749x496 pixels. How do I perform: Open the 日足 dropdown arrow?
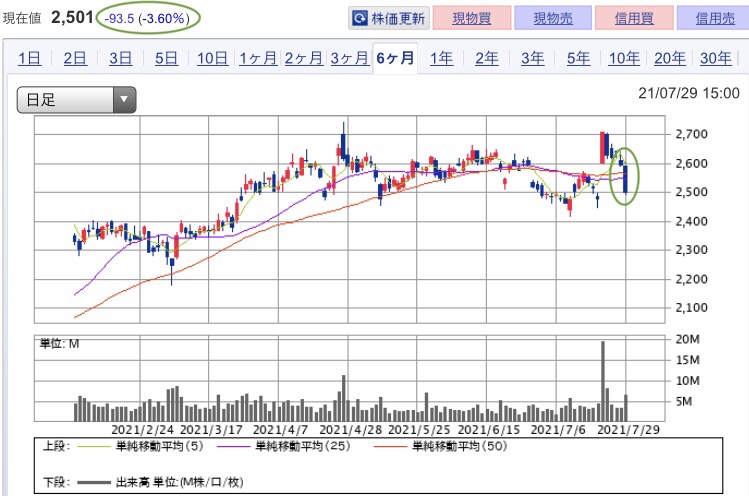124,99
